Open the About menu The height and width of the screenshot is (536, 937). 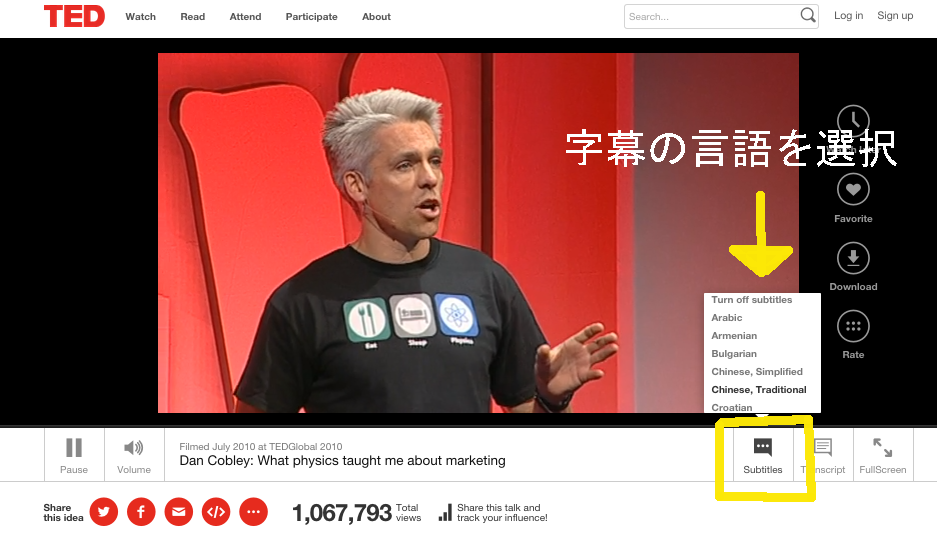(x=376, y=17)
